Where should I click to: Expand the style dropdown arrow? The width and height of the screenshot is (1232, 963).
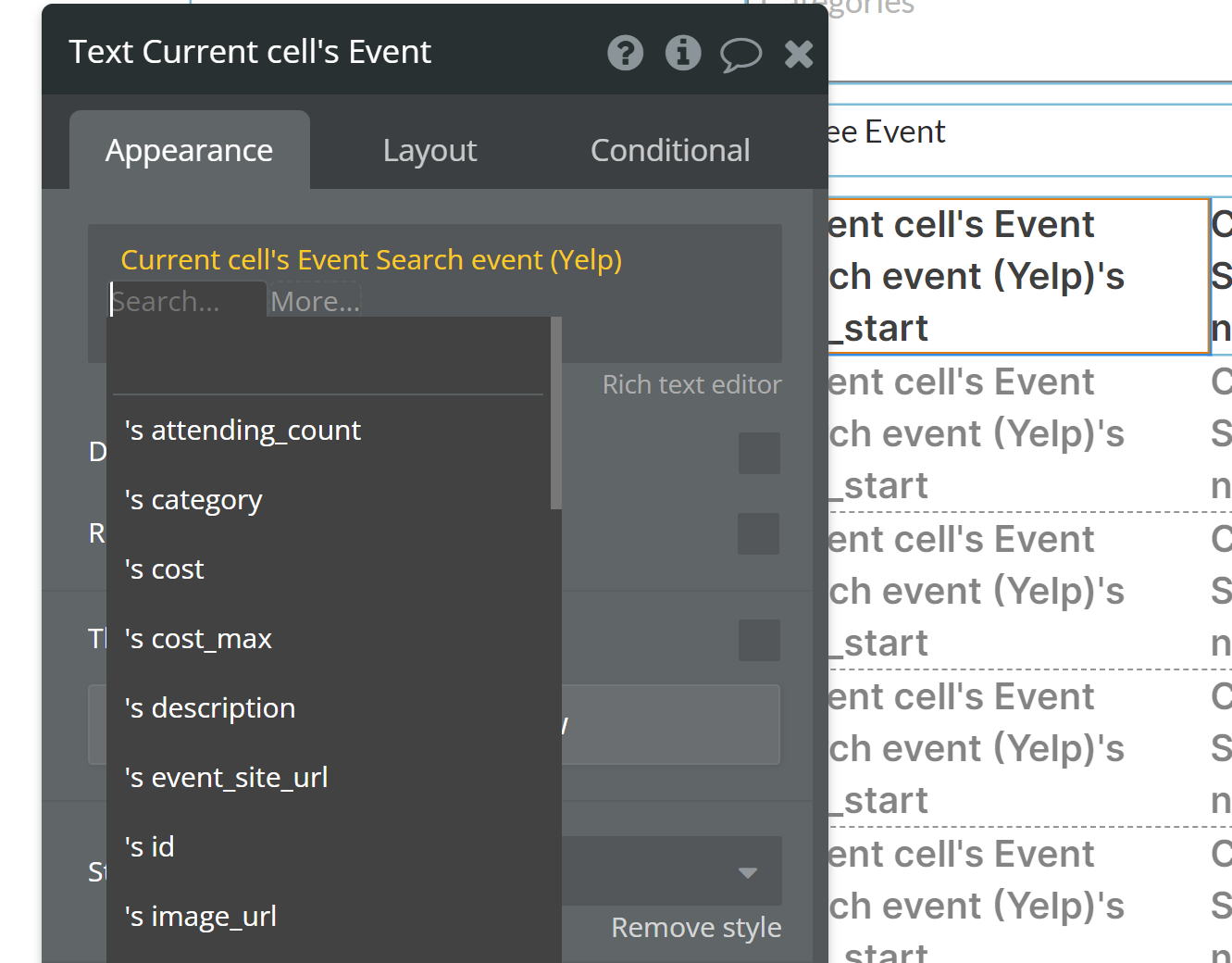[x=748, y=872]
